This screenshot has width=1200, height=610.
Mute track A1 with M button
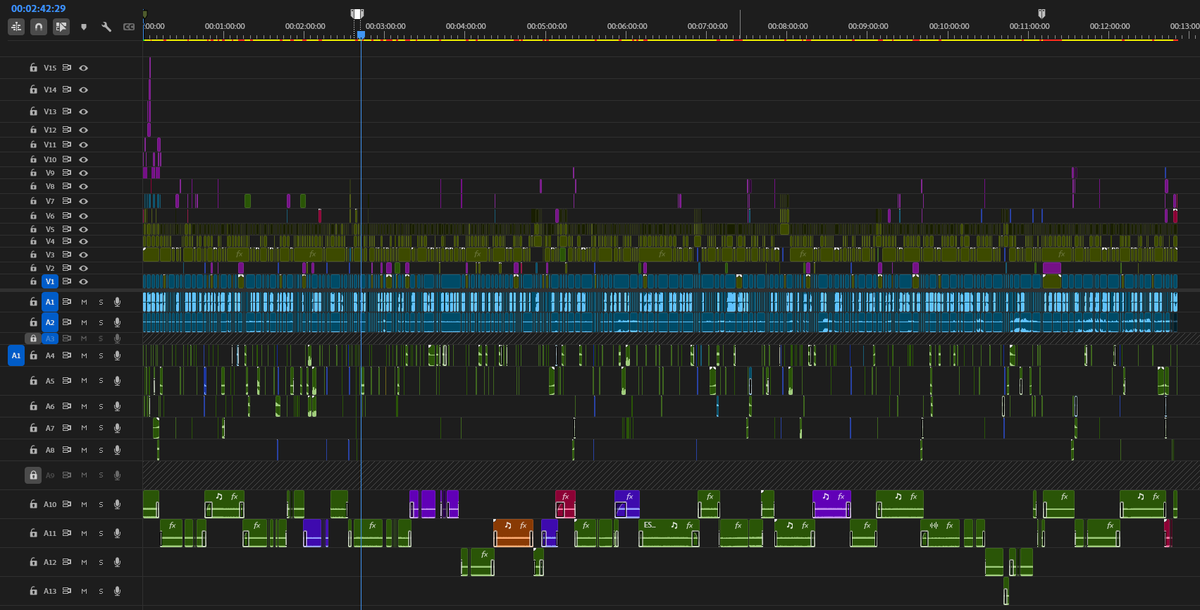pos(84,301)
